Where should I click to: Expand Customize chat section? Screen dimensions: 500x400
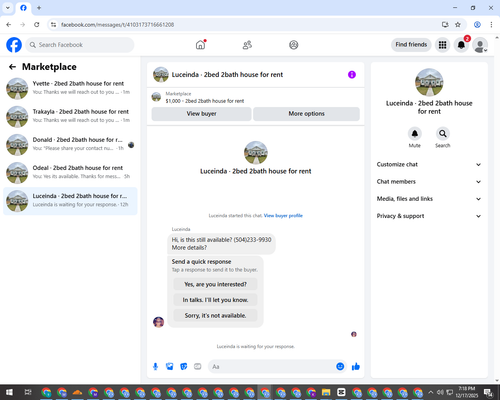[x=429, y=164]
